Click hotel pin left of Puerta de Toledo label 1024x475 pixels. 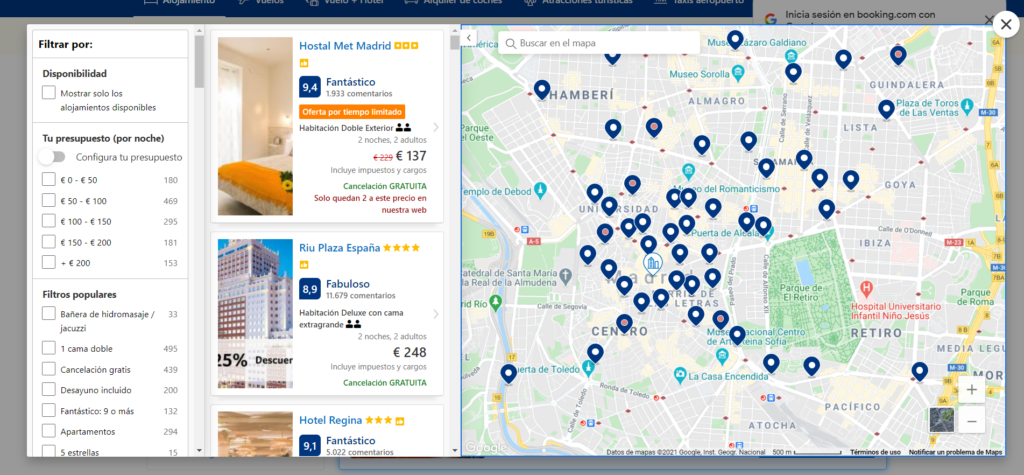click(x=508, y=373)
